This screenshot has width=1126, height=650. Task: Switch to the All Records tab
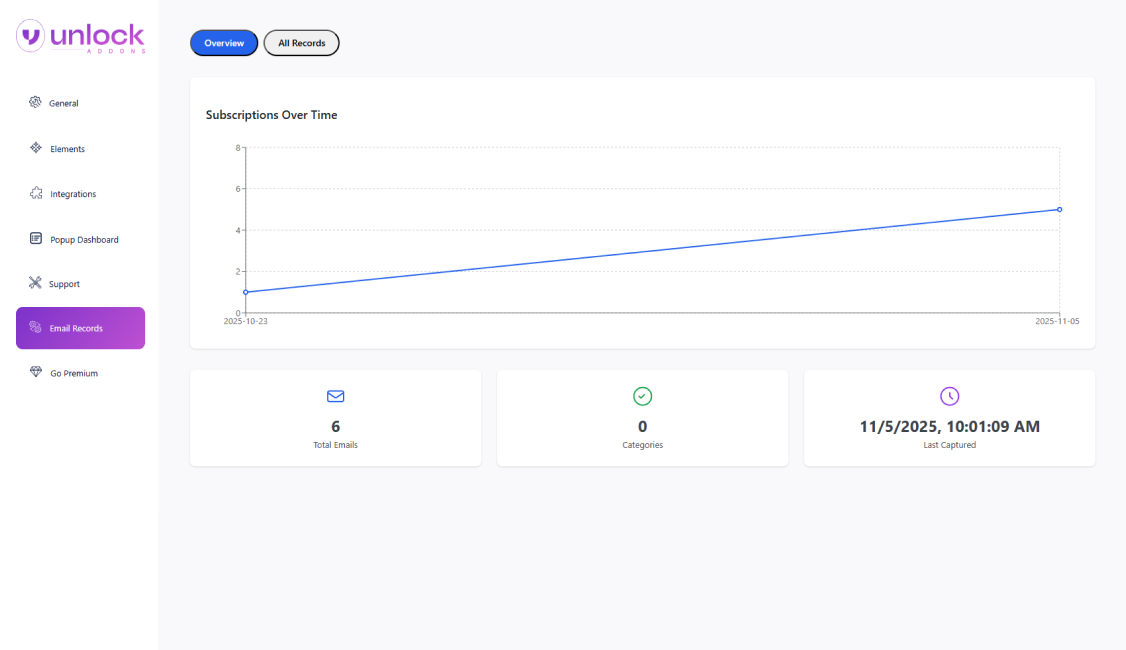[x=301, y=43]
